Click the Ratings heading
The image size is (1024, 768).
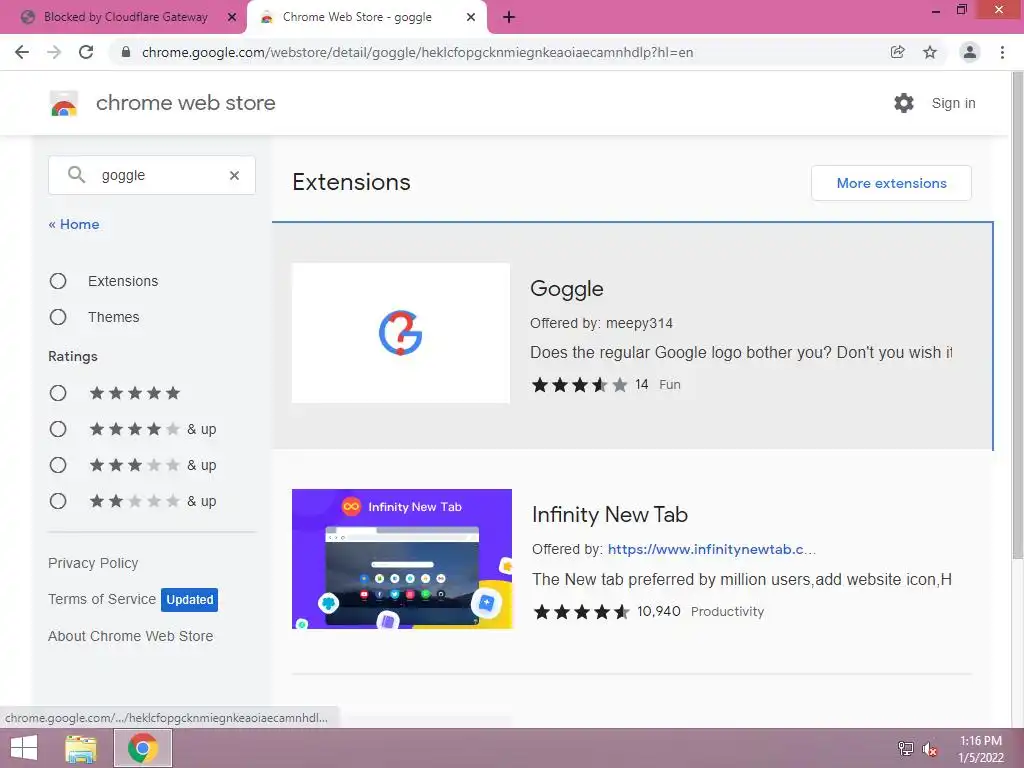point(73,357)
